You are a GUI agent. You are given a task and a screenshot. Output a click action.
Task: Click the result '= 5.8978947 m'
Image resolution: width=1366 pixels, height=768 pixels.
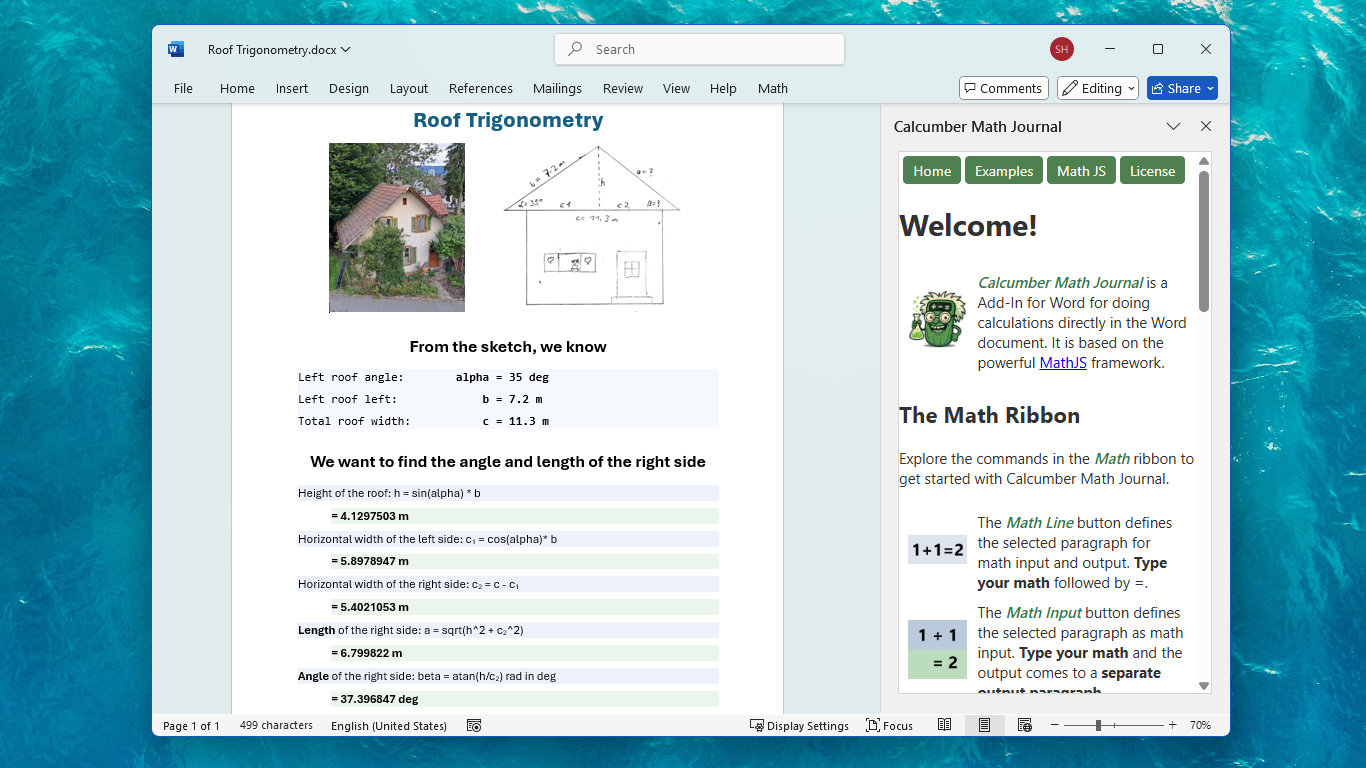pos(370,561)
